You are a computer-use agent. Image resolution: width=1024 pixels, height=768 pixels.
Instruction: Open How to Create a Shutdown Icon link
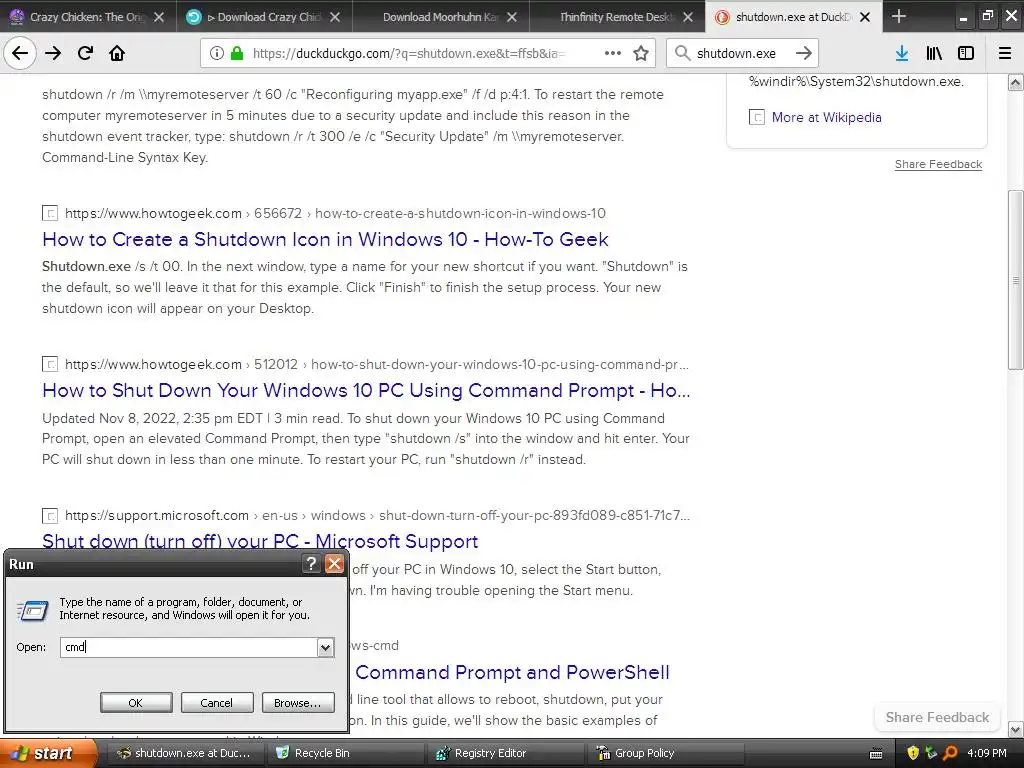tap(325, 239)
